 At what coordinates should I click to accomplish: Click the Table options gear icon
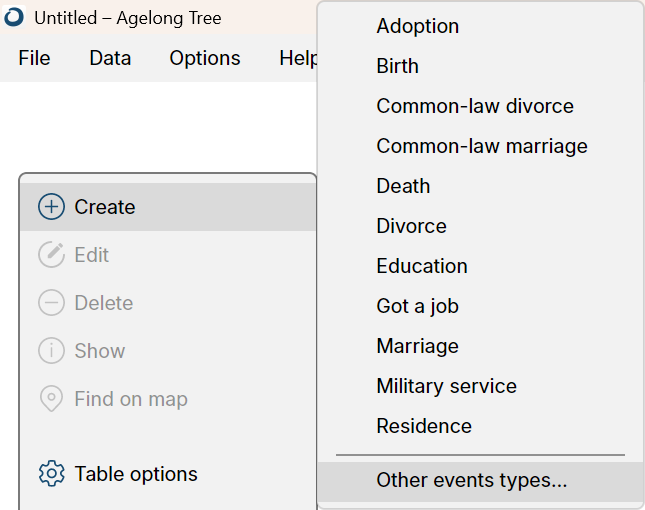[x=51, y=474]
